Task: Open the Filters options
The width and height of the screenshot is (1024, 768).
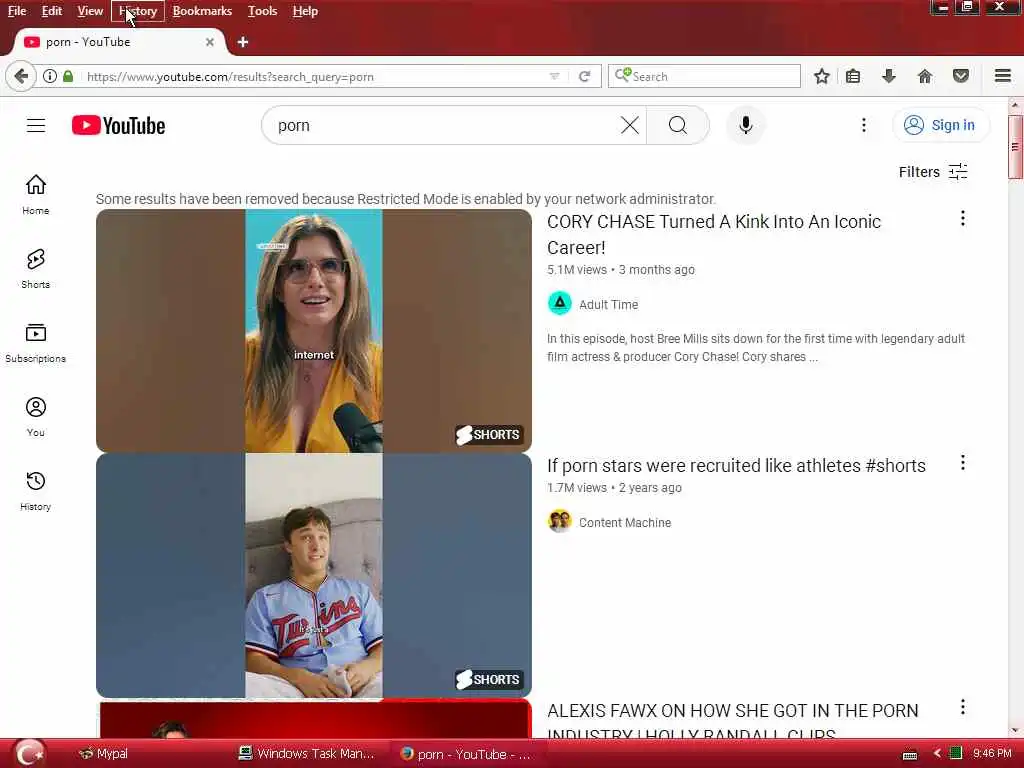Action: (933, 172)
